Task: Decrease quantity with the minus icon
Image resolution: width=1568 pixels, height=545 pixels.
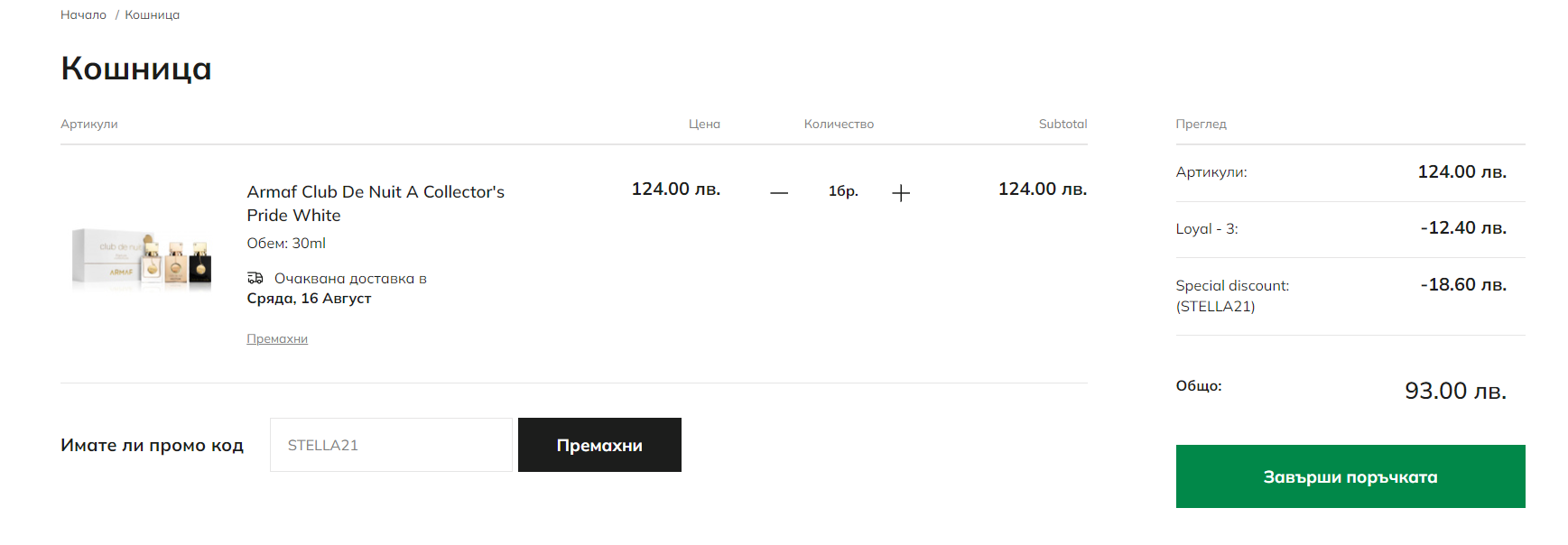Action: (x=779, y=192)
